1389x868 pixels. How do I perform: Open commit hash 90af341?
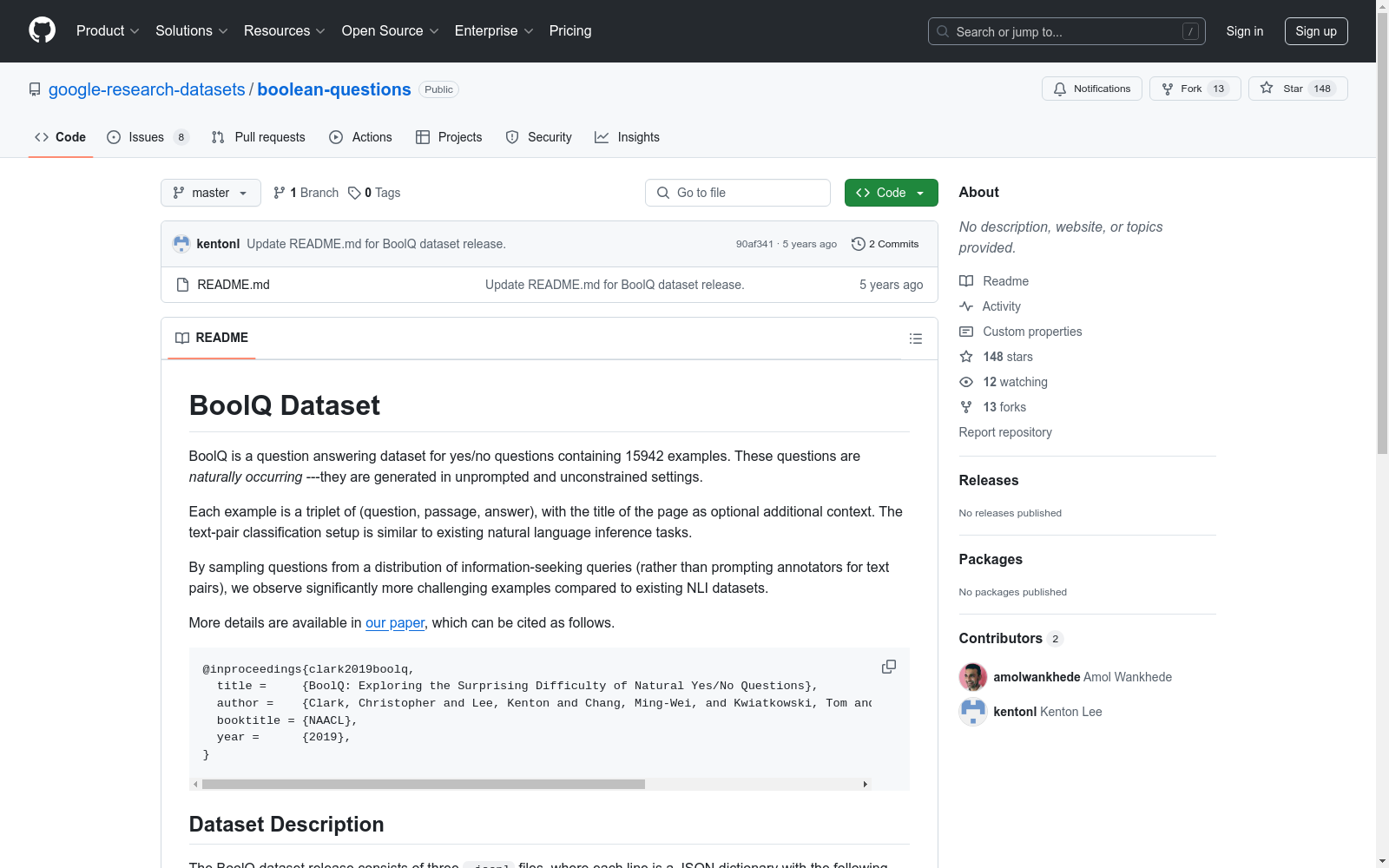[x=754, y=244]
